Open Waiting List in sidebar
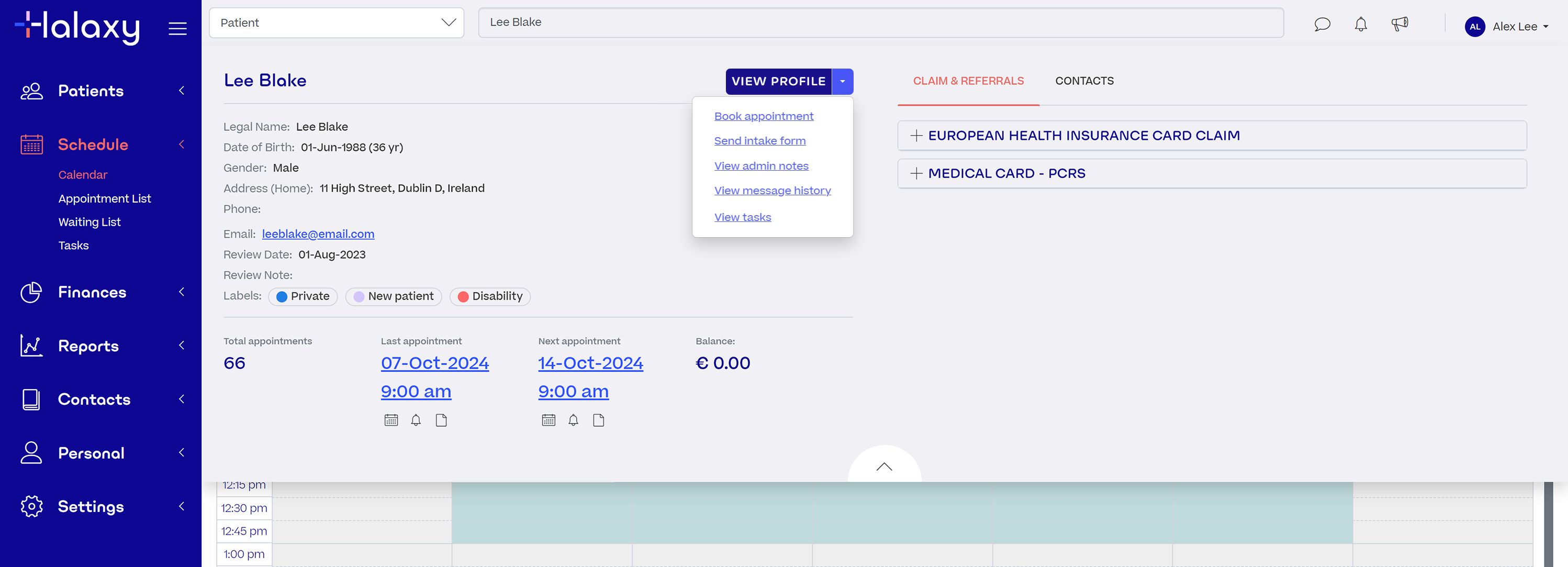Screen dimensions: 1568x567 point(89,223)
